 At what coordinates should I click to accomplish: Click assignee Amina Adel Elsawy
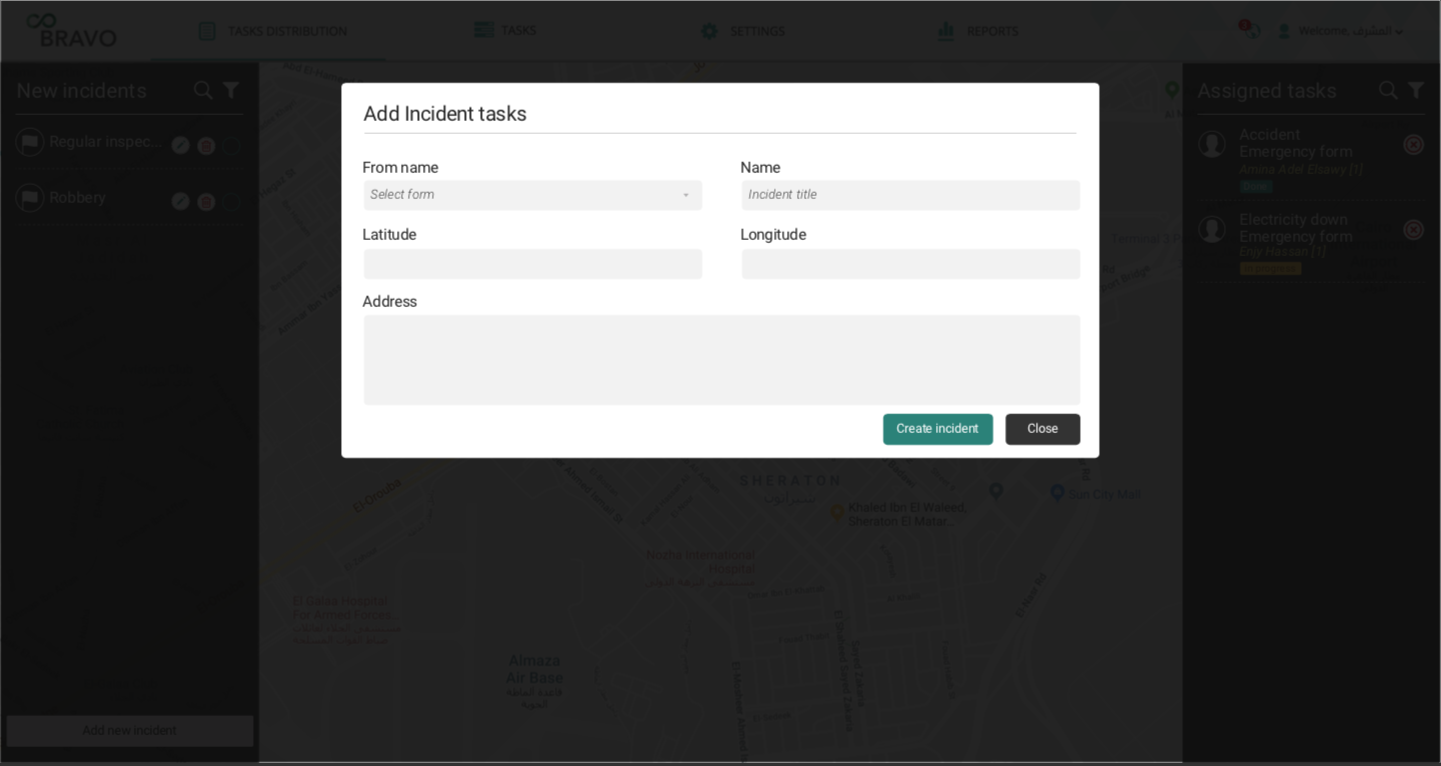1301,169
